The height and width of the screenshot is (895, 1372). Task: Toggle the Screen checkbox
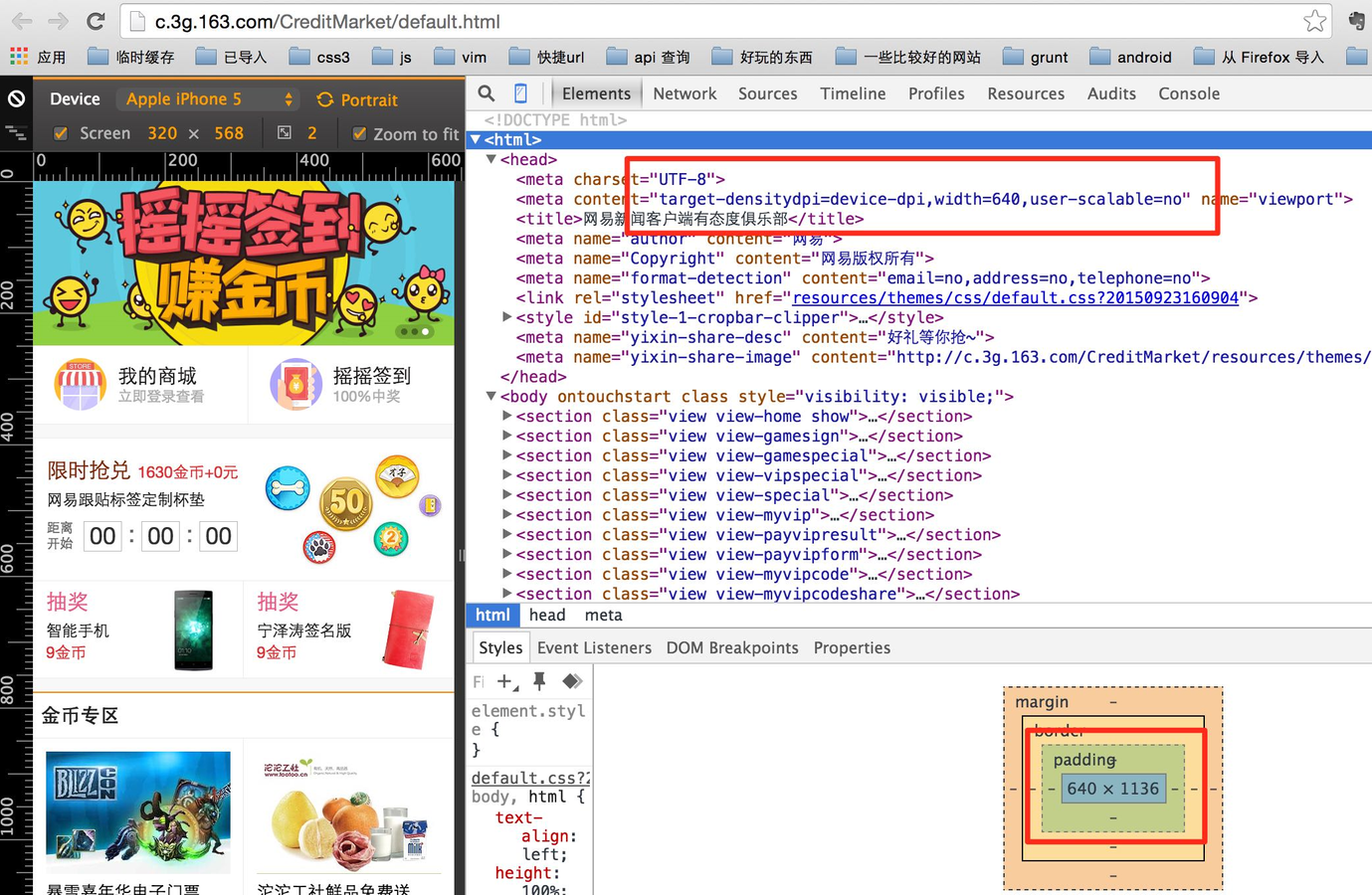click(x=61, y=133)
